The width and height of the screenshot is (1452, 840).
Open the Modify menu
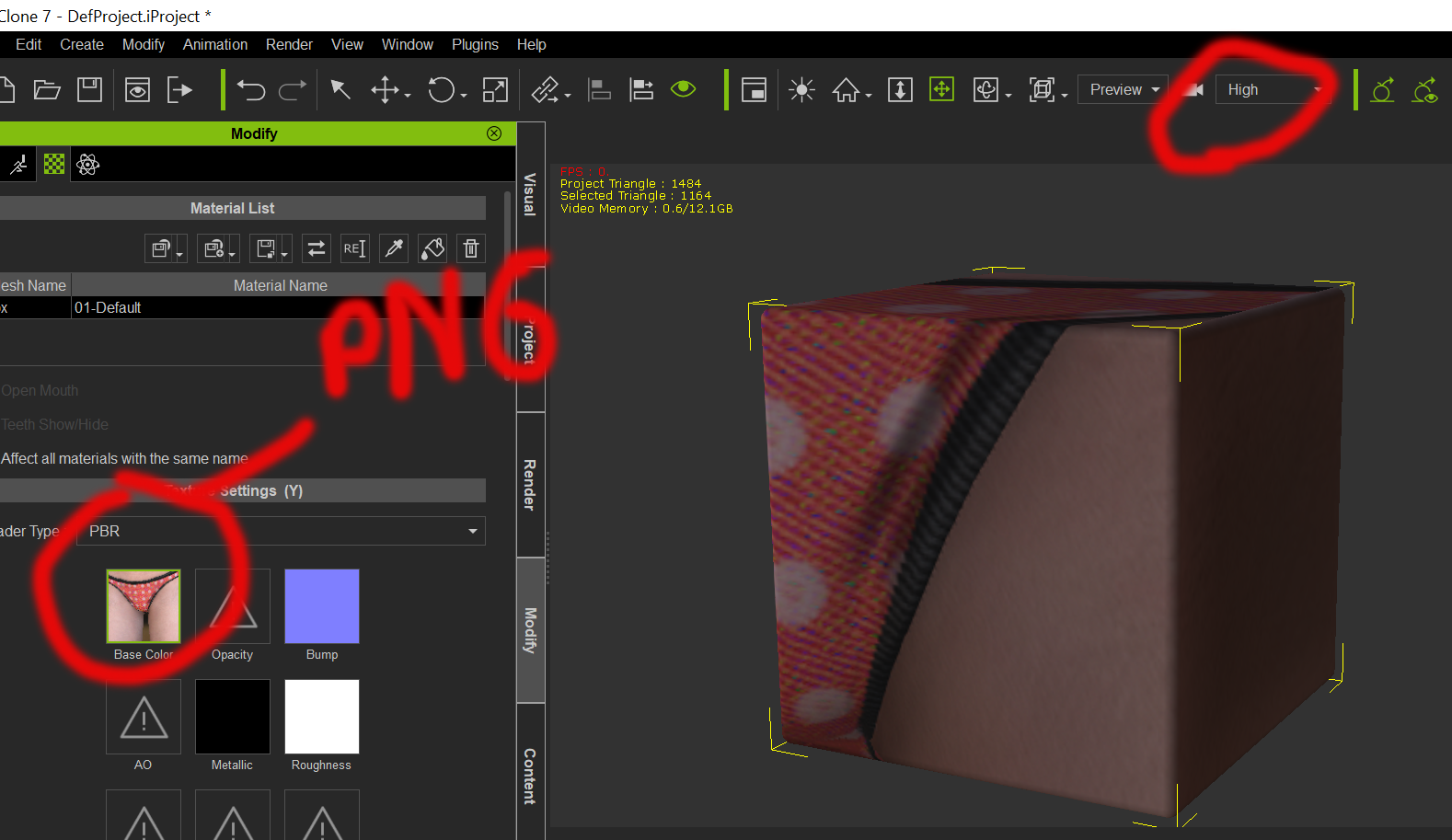pos(144,44)
